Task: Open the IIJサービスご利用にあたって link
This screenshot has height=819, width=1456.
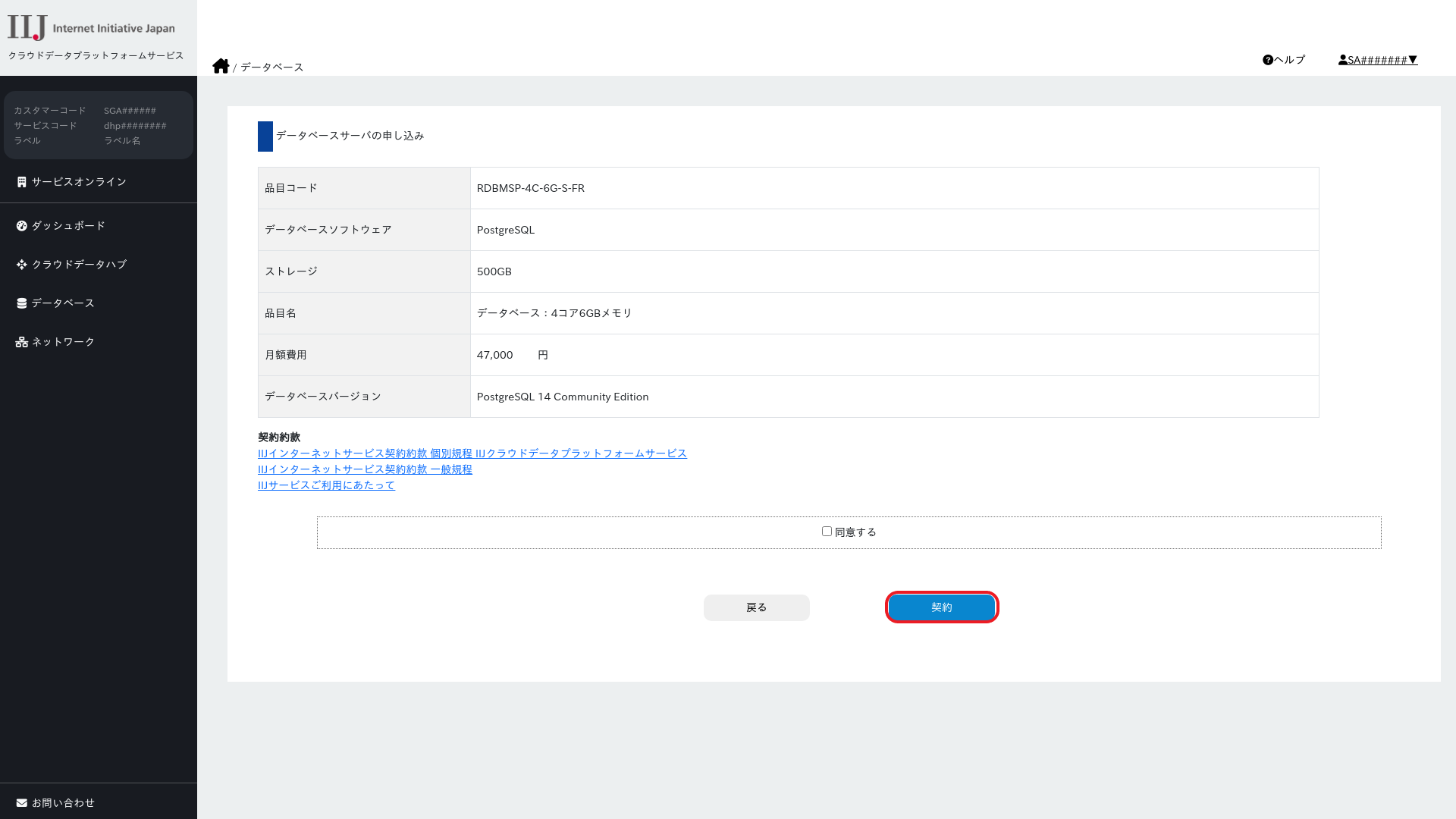Action: point(326,485)
